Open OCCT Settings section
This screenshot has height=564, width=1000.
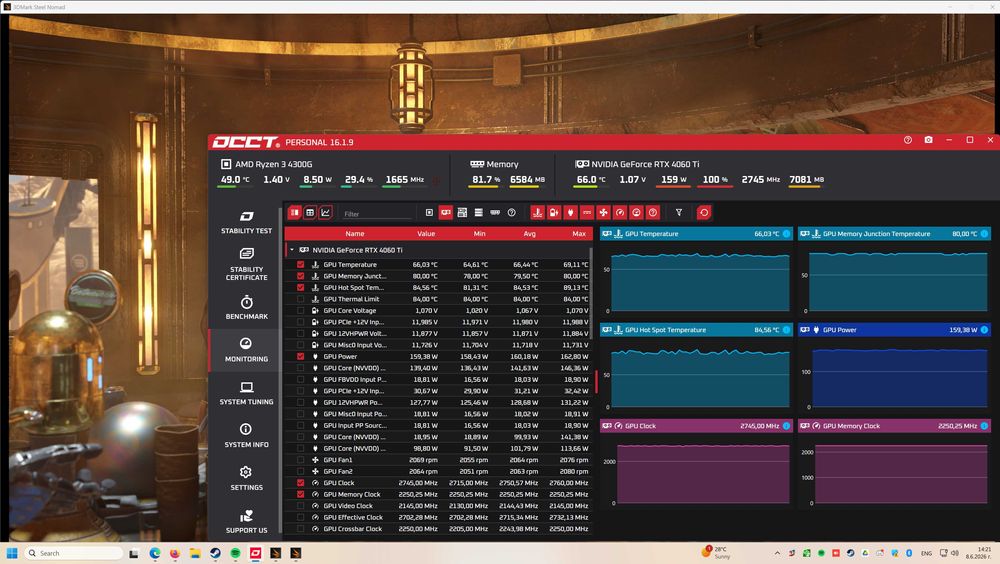click(x=246, y=478)
